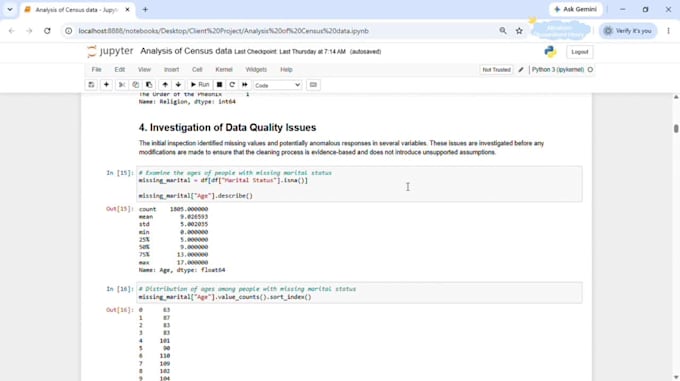Select the Analysis of Census data browser tab

coord(77,10)
